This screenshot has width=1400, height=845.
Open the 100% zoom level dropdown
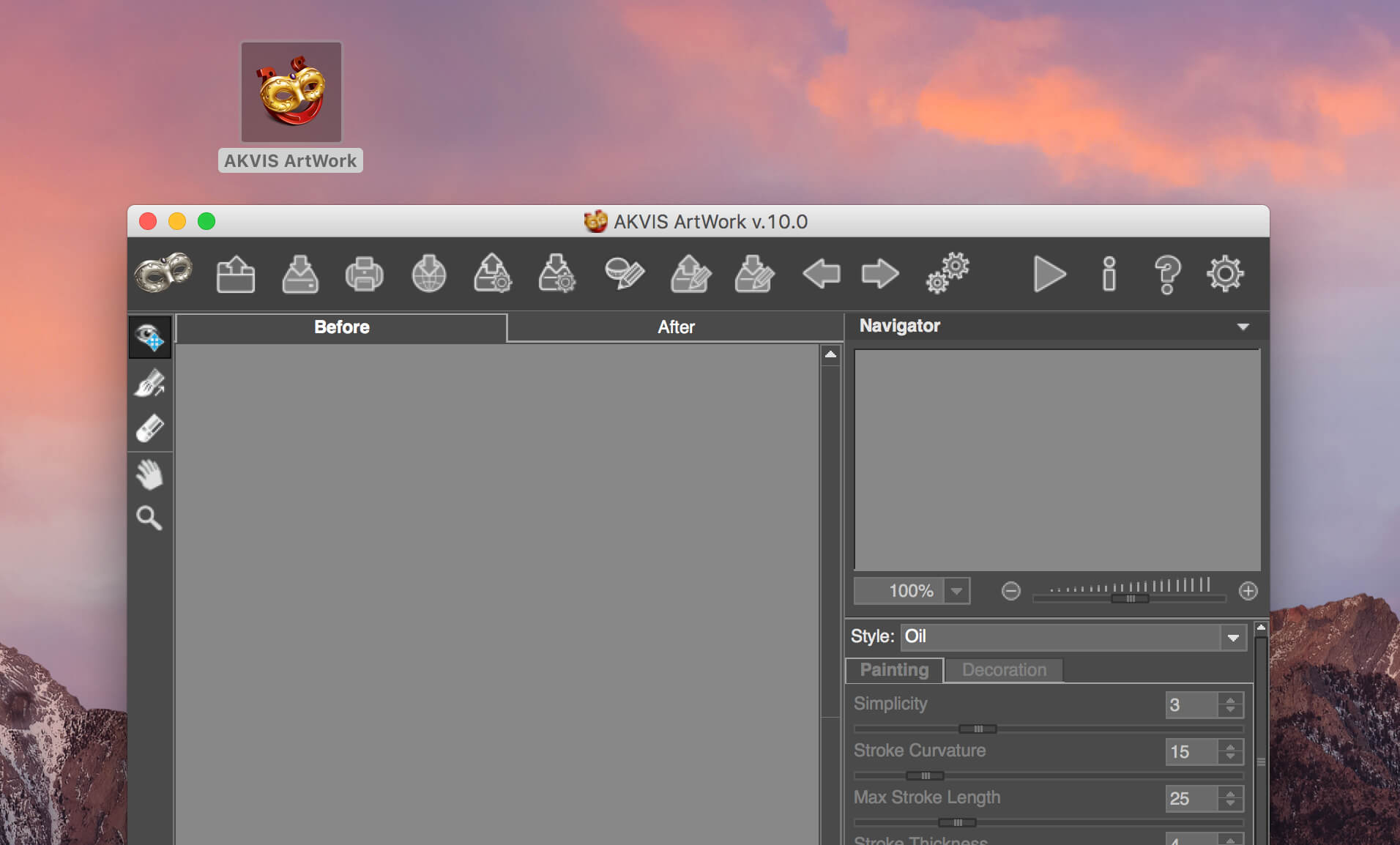click(956, 591)
